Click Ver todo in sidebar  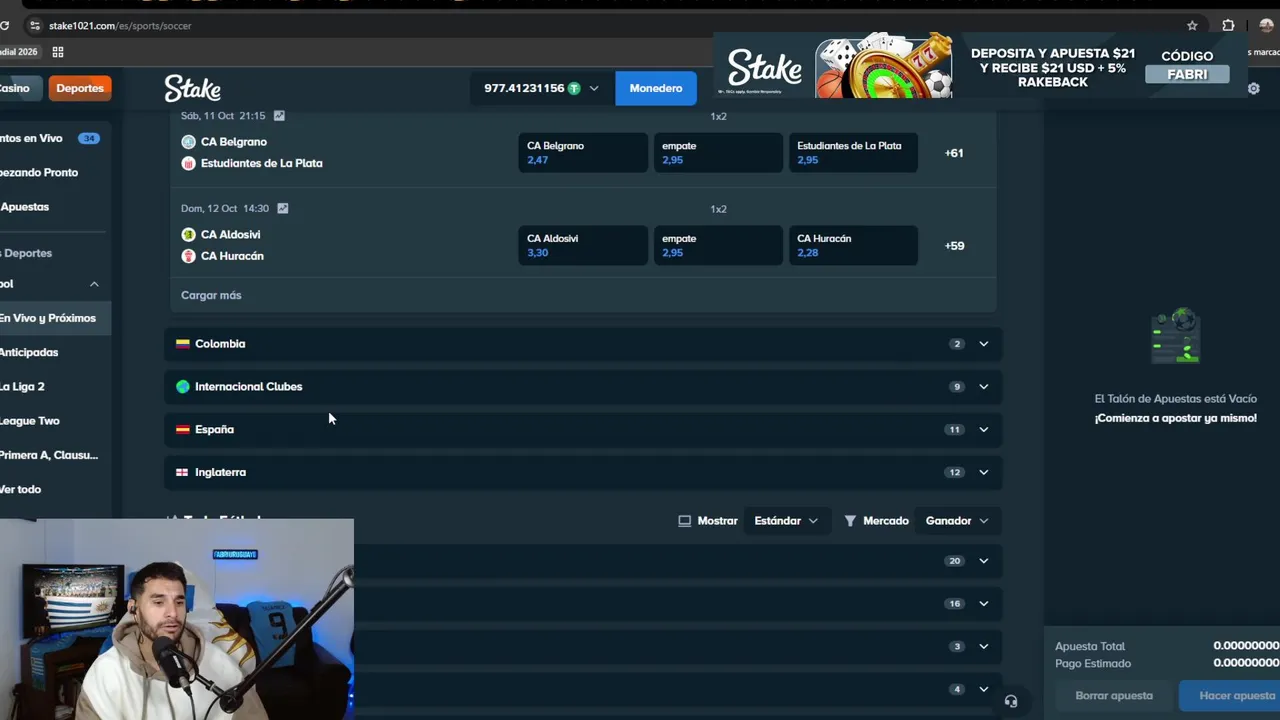[55, 489]
